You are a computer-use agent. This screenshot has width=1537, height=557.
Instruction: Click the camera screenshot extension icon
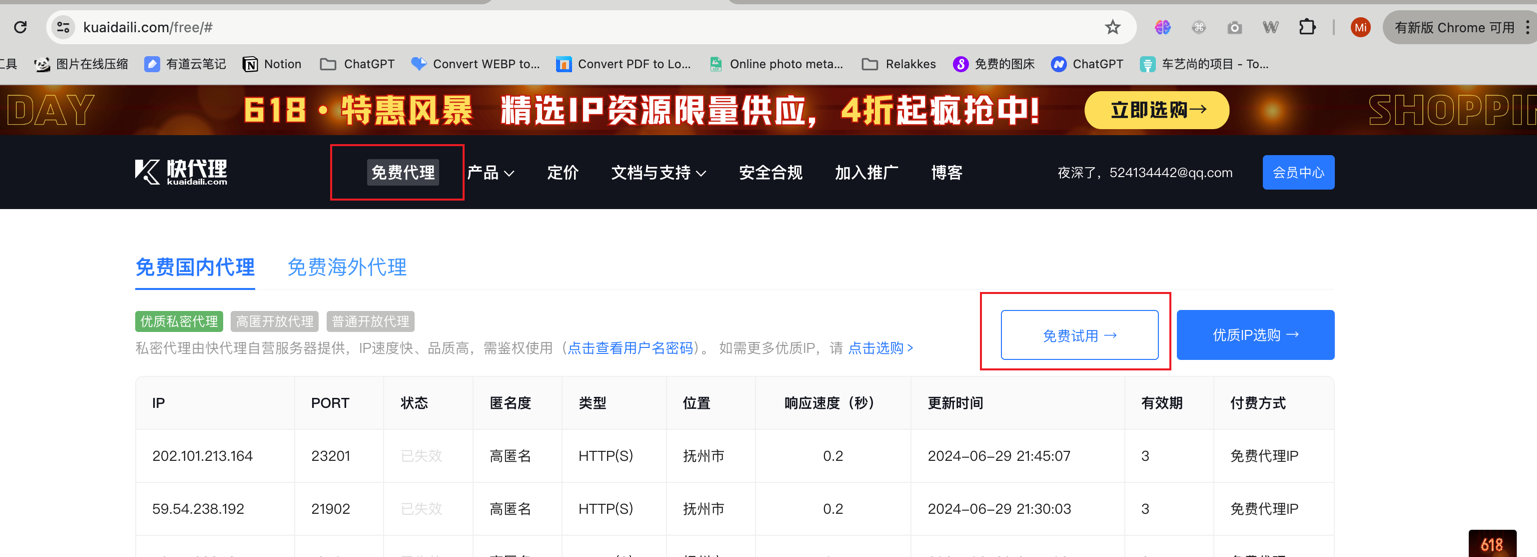pos(1235,28)
